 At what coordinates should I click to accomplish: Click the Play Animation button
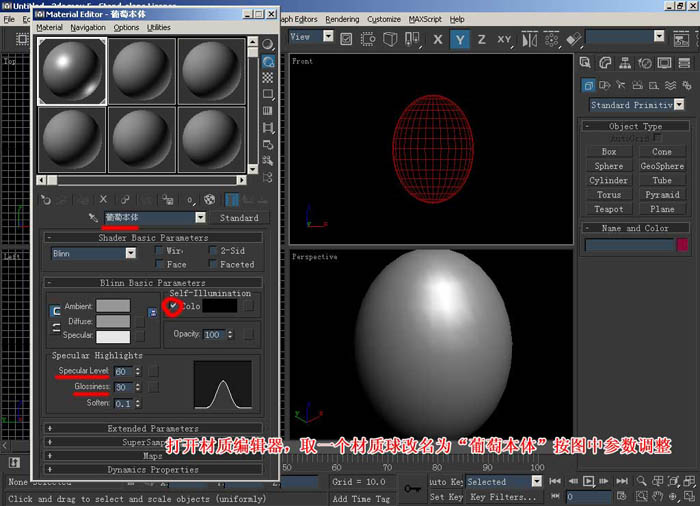pos(588,481)
